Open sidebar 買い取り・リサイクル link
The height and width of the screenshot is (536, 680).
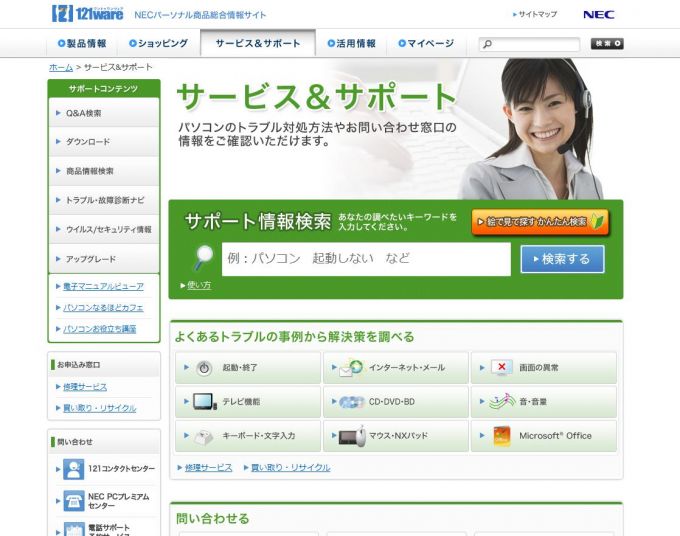(100, 408)
